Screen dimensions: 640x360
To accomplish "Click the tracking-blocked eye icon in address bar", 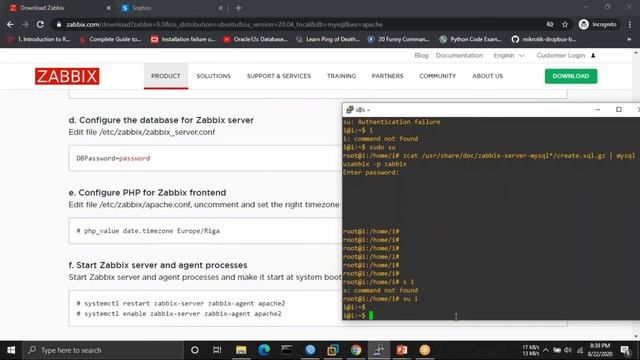I will (550, 24).
